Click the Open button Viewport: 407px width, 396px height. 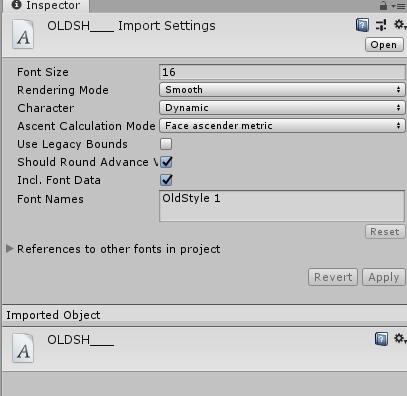point(384,45)
